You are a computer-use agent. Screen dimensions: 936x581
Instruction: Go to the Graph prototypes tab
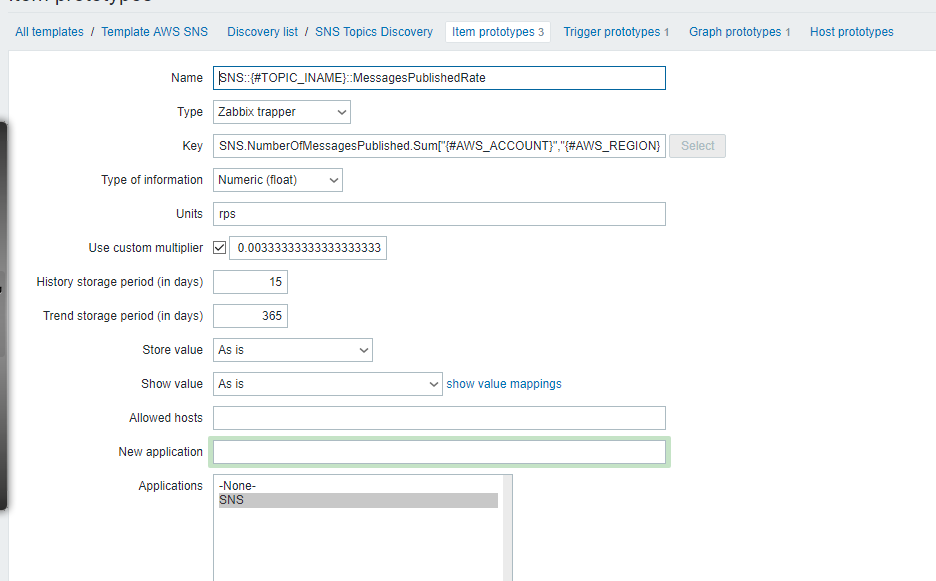point(739,32)
